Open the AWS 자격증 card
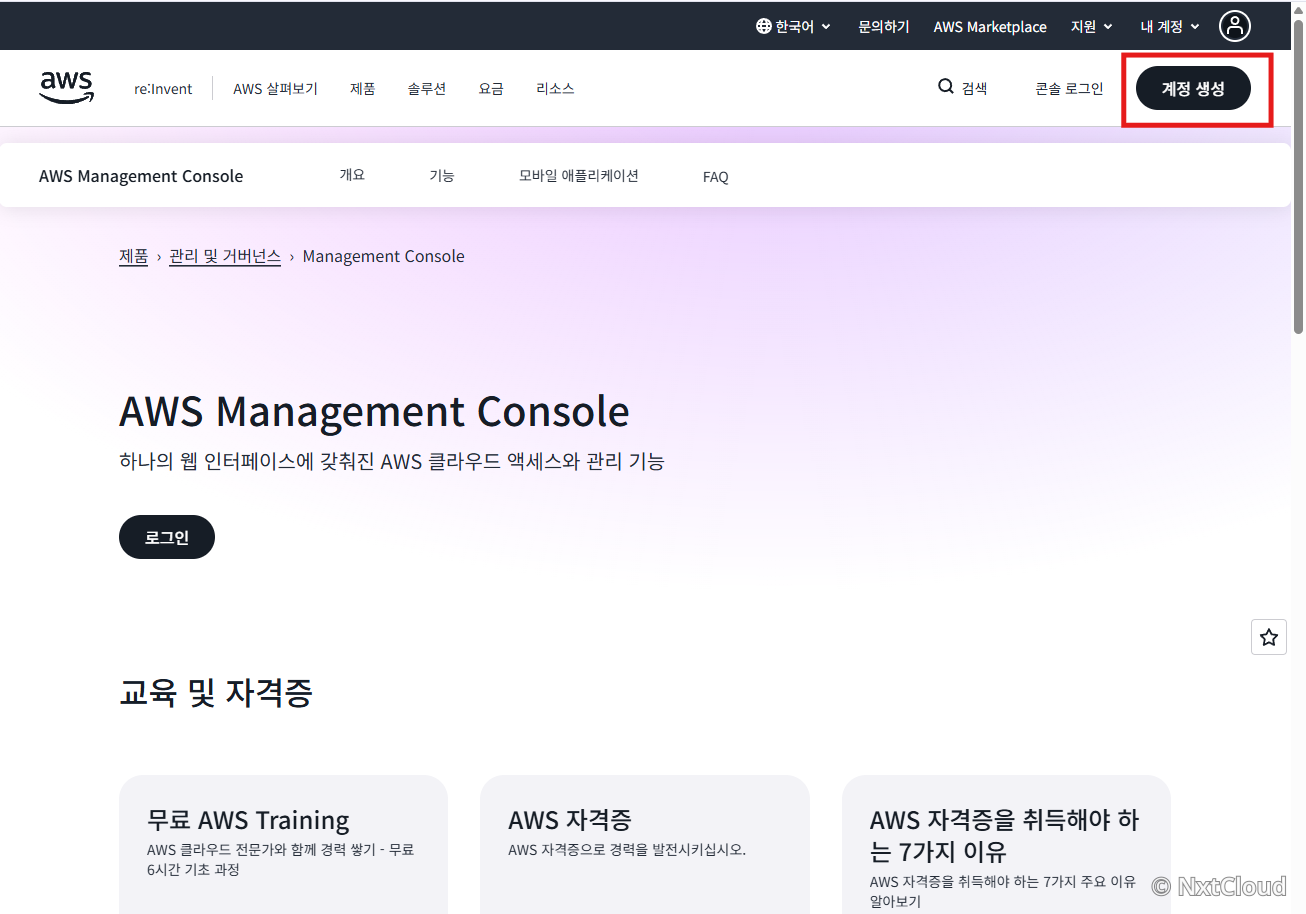 pos(645,844)
